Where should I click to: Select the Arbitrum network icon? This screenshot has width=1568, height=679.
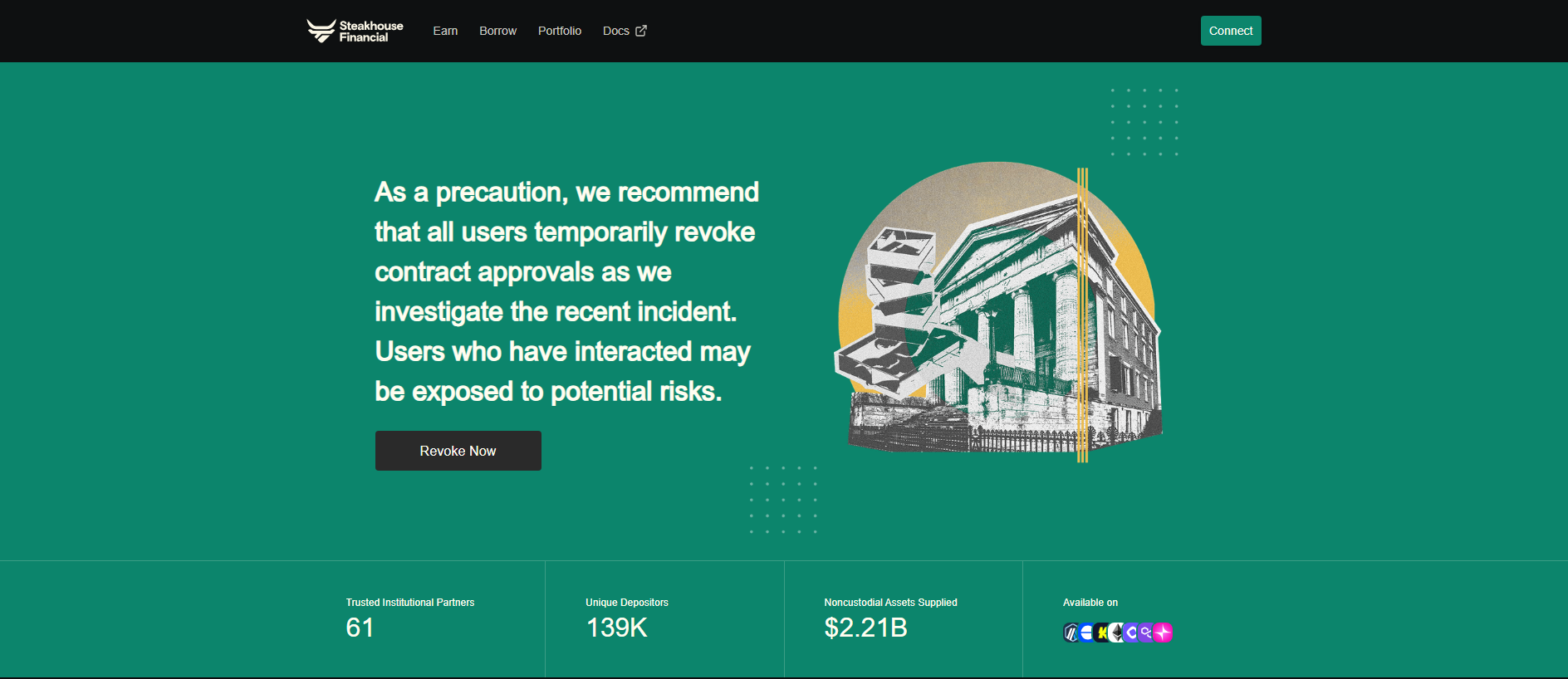pos(1071,633)
